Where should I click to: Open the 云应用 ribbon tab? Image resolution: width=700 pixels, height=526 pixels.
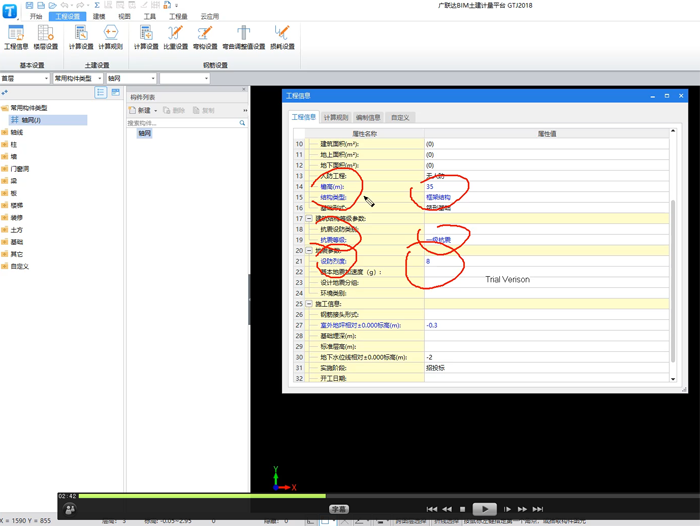coord(209,17)
